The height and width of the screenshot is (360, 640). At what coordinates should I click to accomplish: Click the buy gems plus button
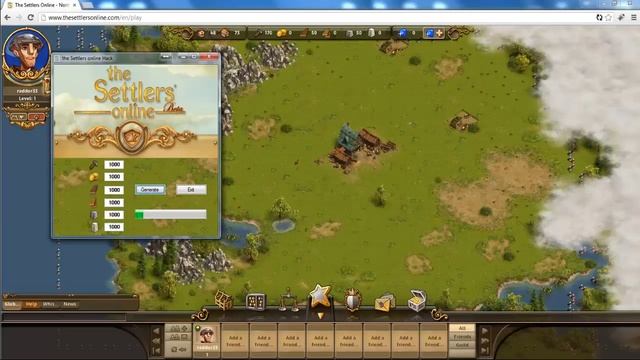tap(434, 33)
